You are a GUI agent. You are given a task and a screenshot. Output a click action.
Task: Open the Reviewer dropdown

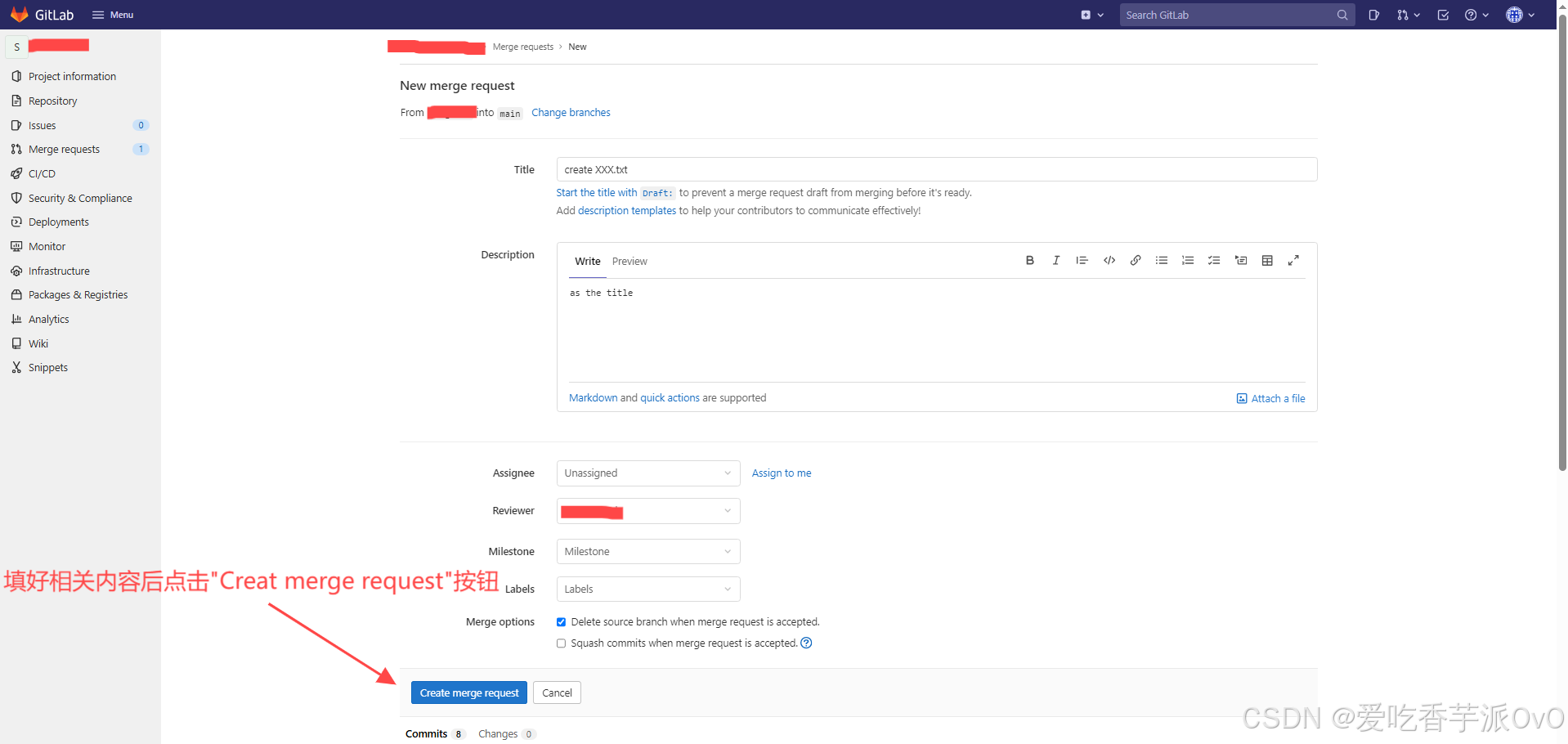[648, 511]
